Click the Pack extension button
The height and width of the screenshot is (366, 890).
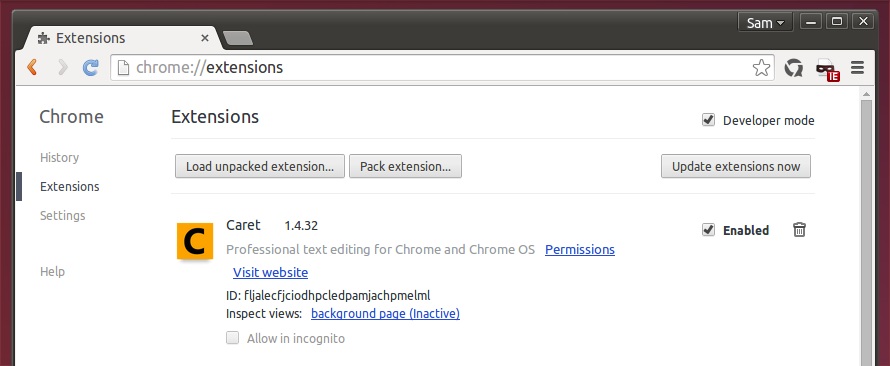click(405, 166)
